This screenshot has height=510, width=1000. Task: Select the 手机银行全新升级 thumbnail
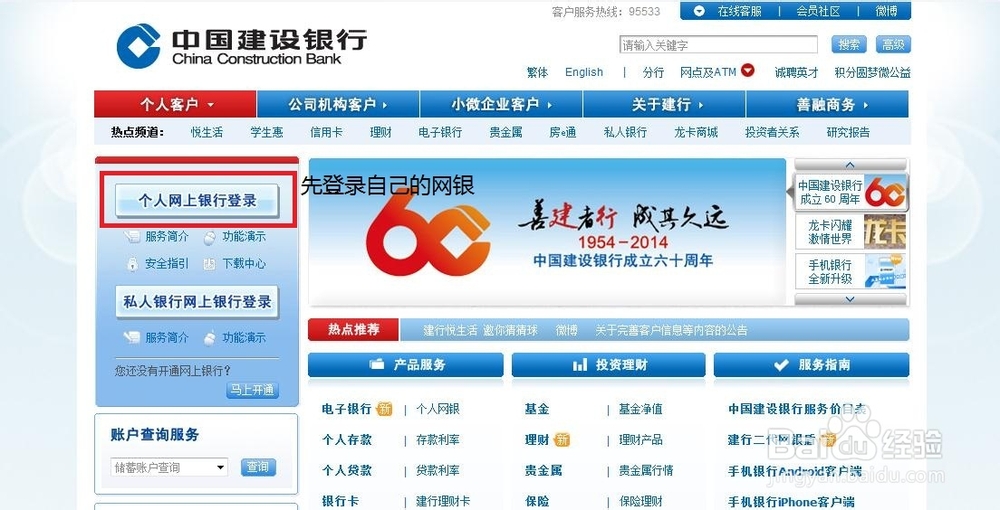coord(851,272)
